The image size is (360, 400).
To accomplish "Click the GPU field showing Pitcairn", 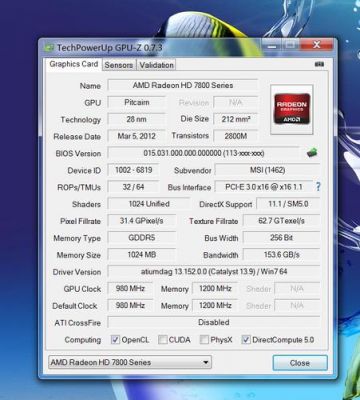I will tap(137, 102).
